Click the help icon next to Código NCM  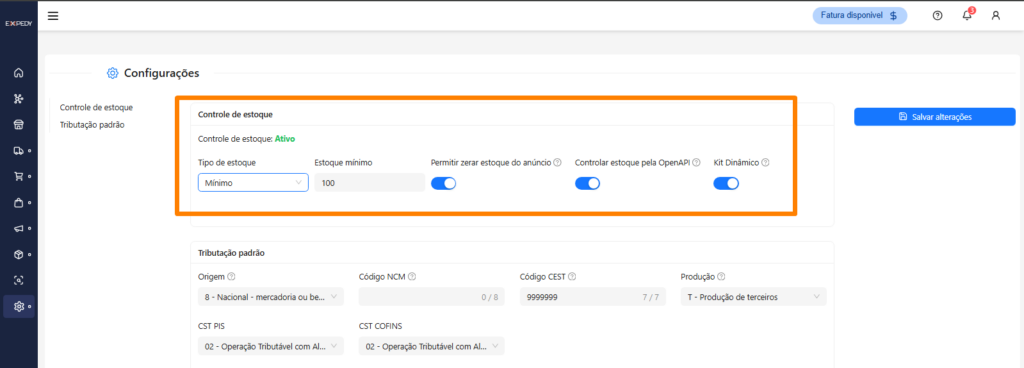coord(412,277)
